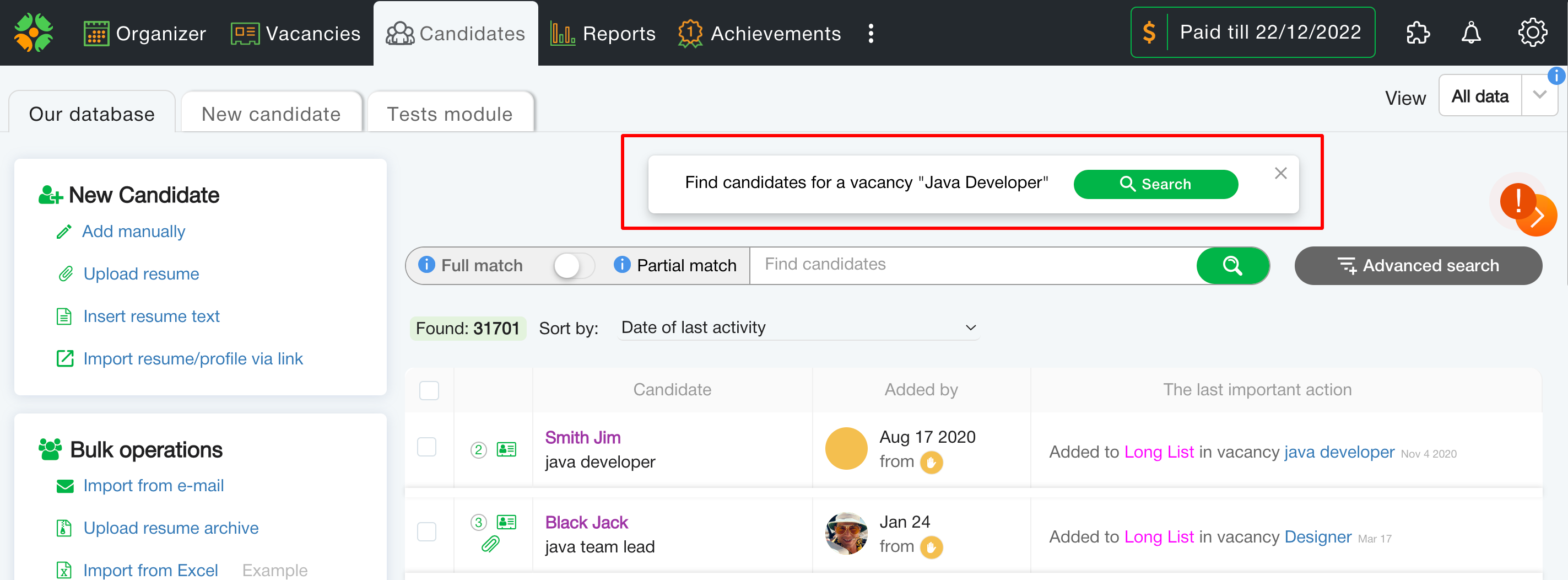Click the notifications bell icon
The width and height of the screenshot is (1568, 580).
click(1470, 33)
